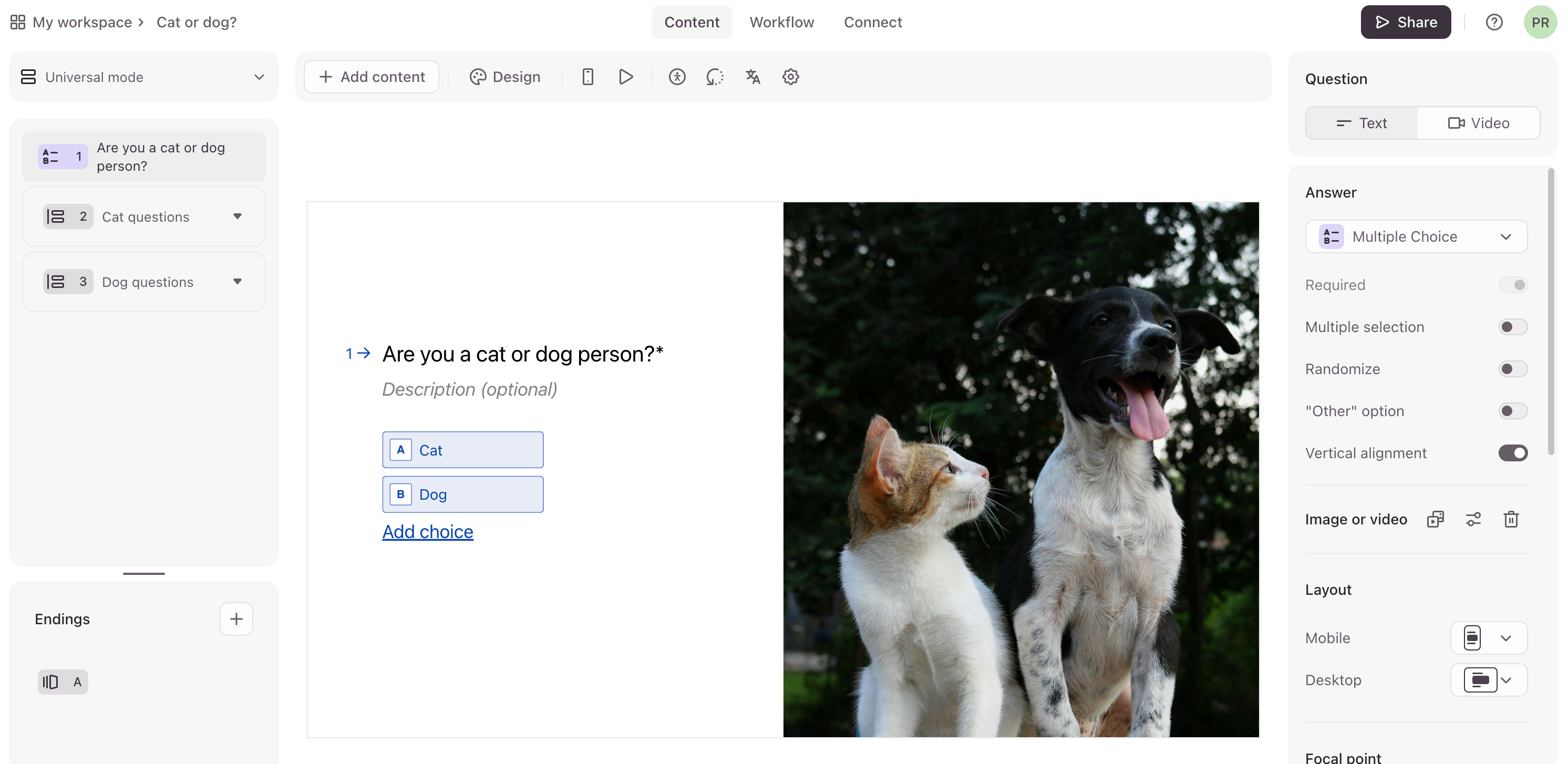
Task: Open the PR profile avatar
Action: (x=1540, y=23)
